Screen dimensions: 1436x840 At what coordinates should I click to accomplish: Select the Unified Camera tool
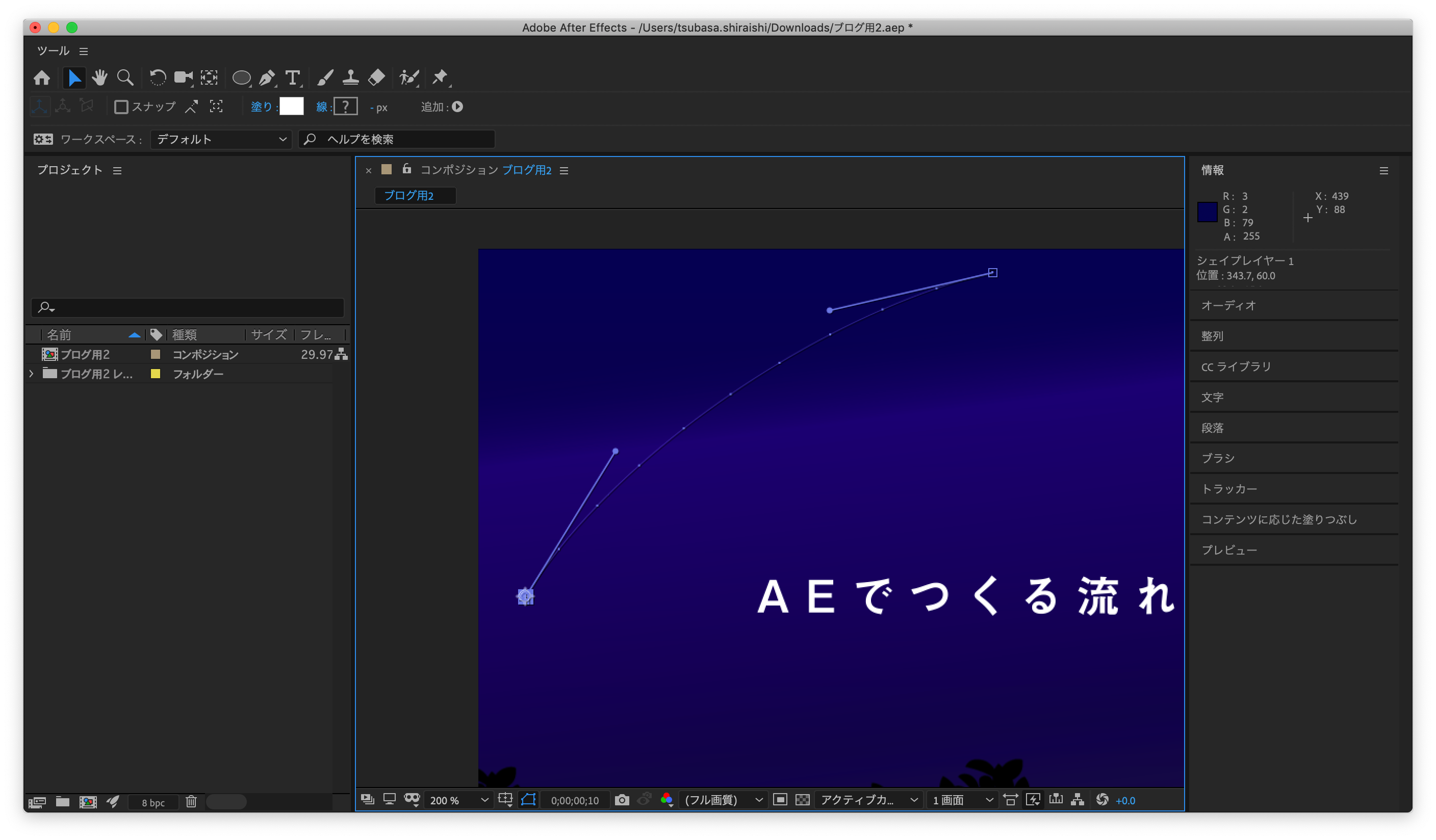tap(183, 77)
